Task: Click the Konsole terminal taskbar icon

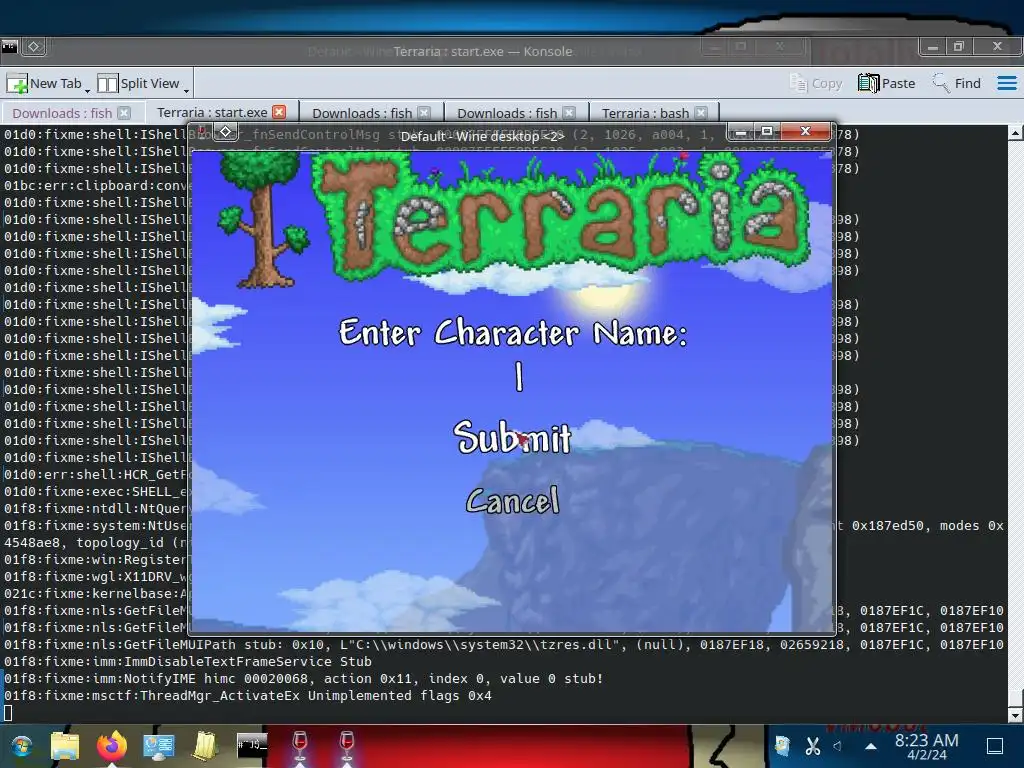Action: 252,746
